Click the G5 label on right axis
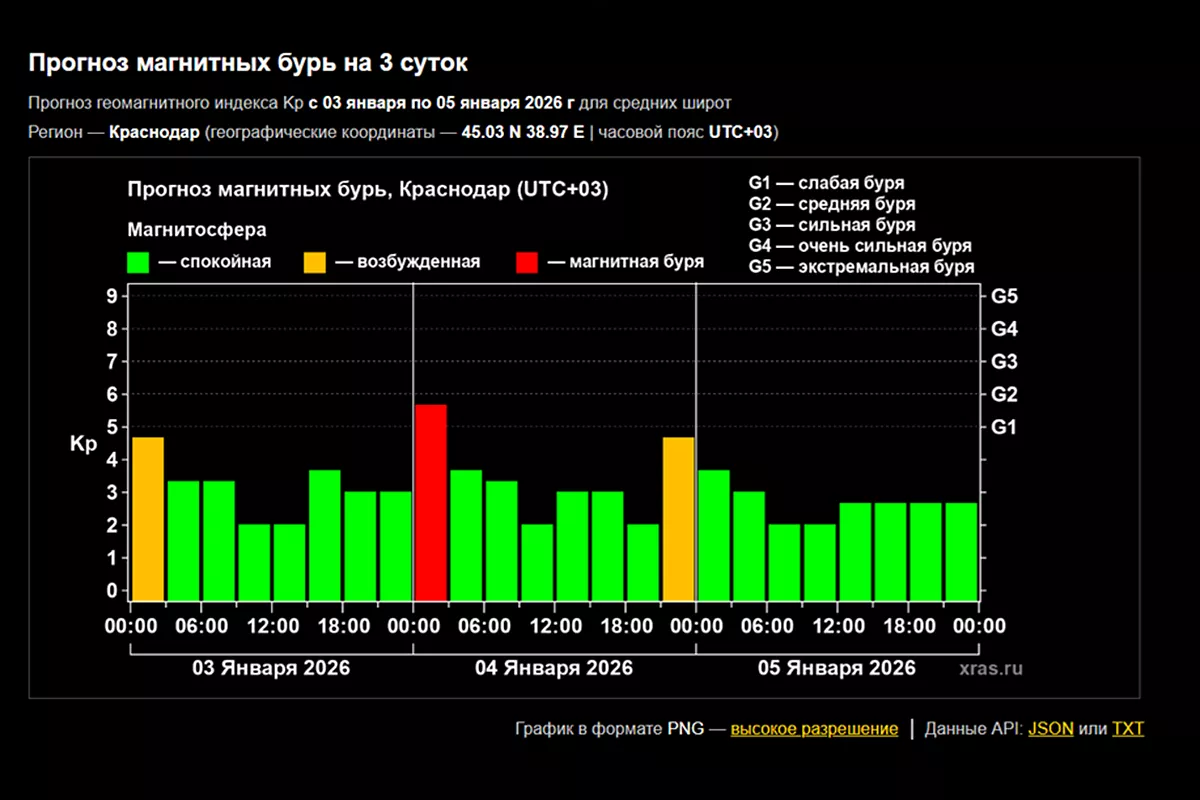 1004,296
